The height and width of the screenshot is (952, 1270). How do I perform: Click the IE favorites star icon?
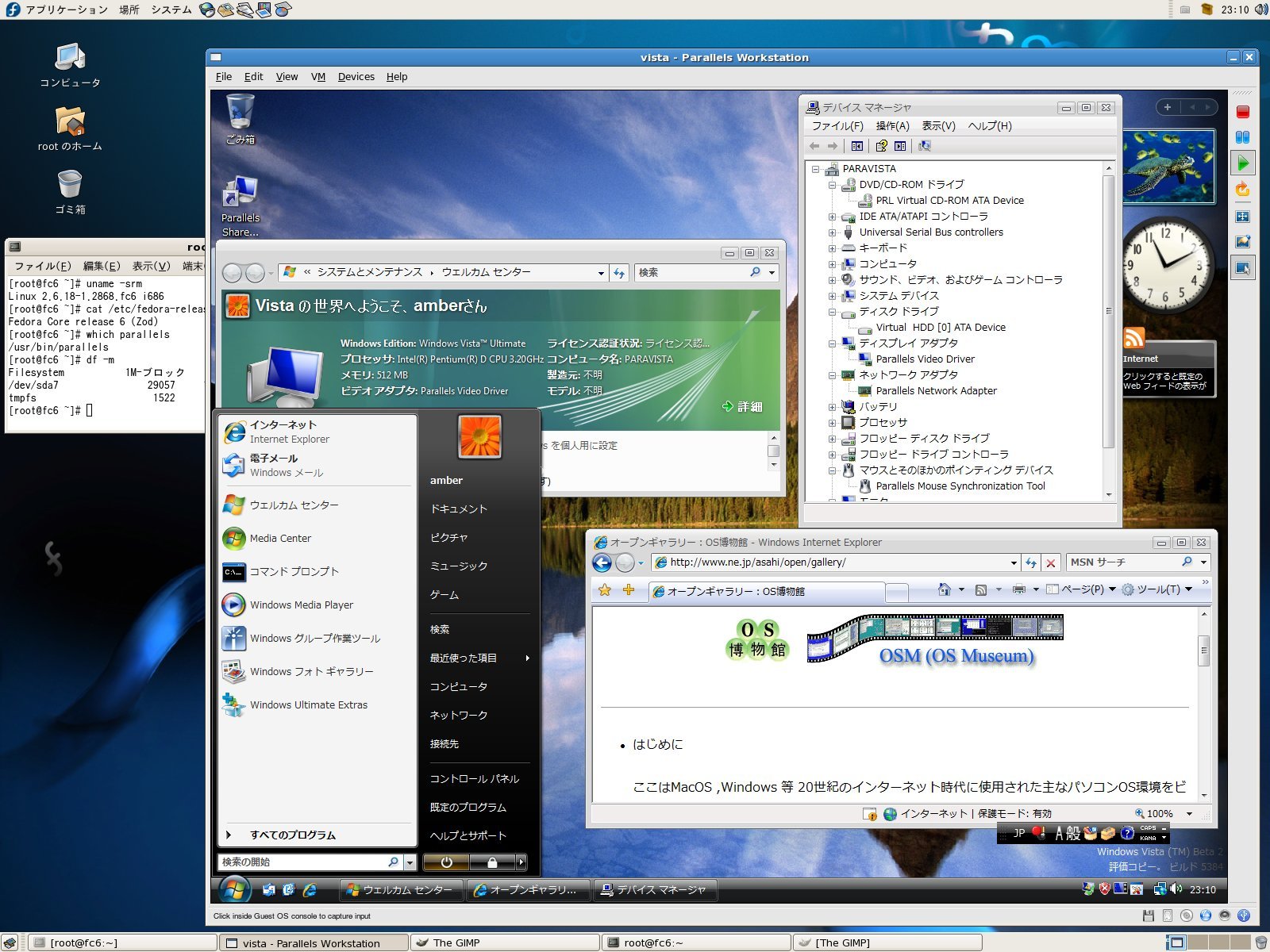tap(605, 589)
